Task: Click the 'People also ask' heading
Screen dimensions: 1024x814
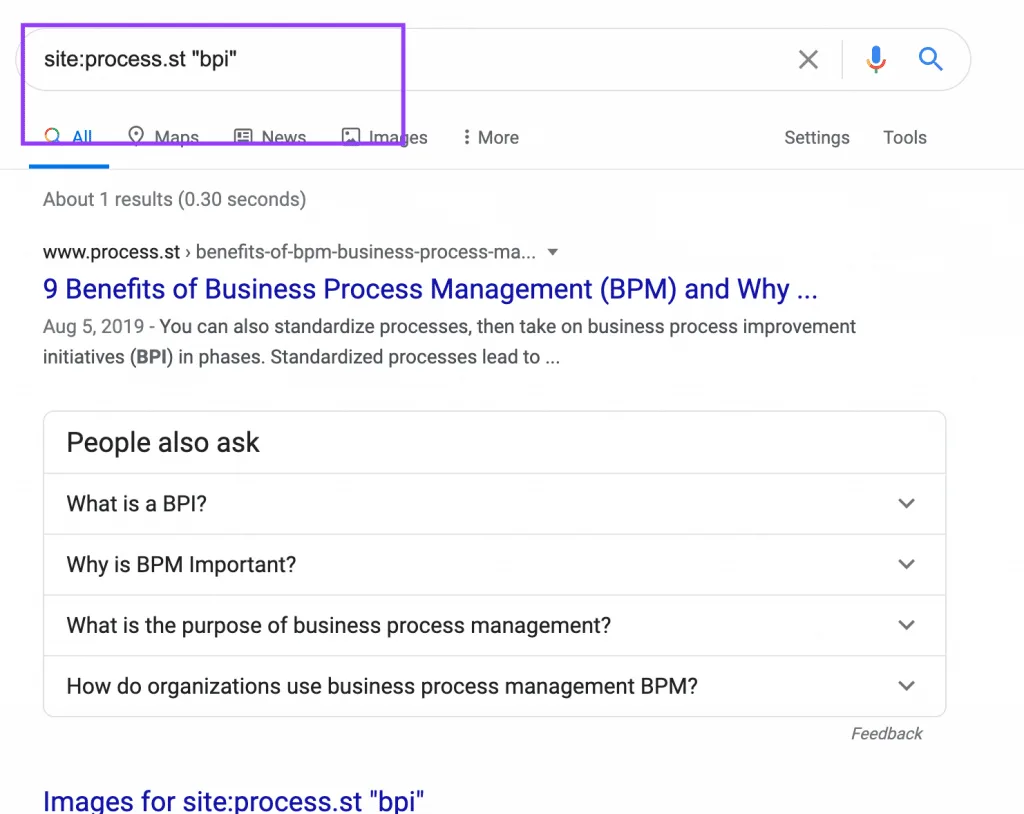Action: pyautogui.click(x=163, y=443)
